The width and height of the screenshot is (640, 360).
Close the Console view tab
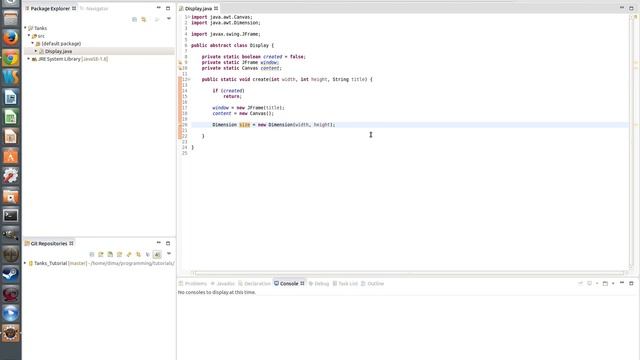[302, 283]
